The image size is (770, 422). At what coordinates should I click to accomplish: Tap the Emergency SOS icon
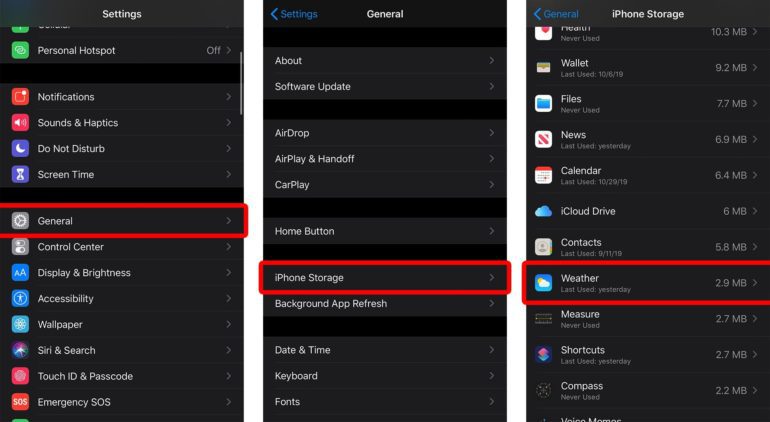(x=20, y=402)
